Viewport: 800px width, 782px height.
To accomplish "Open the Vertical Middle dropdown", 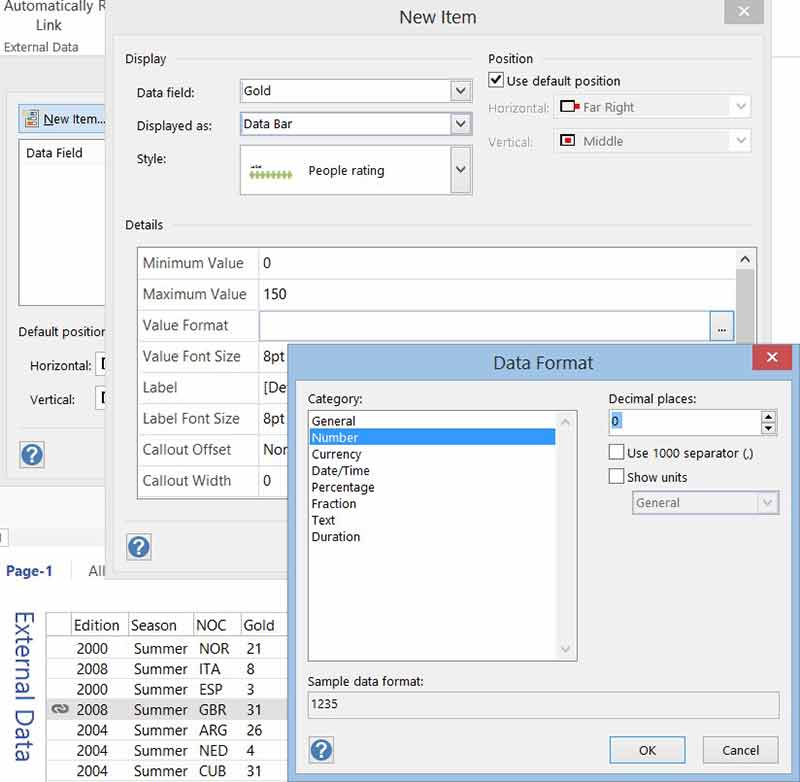I will click(741, 141).
